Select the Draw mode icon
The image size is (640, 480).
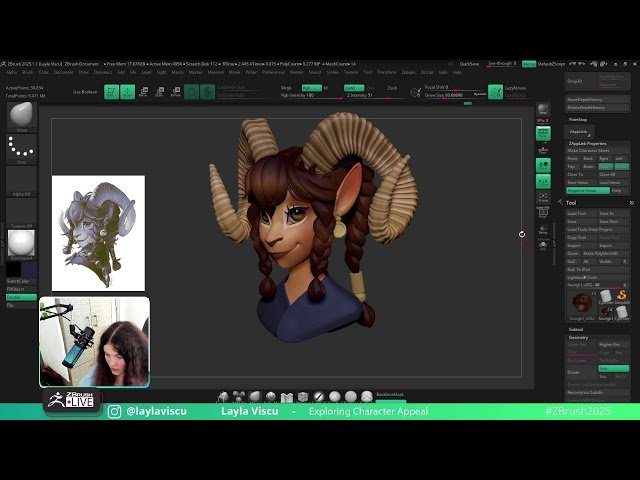point(128,92)
